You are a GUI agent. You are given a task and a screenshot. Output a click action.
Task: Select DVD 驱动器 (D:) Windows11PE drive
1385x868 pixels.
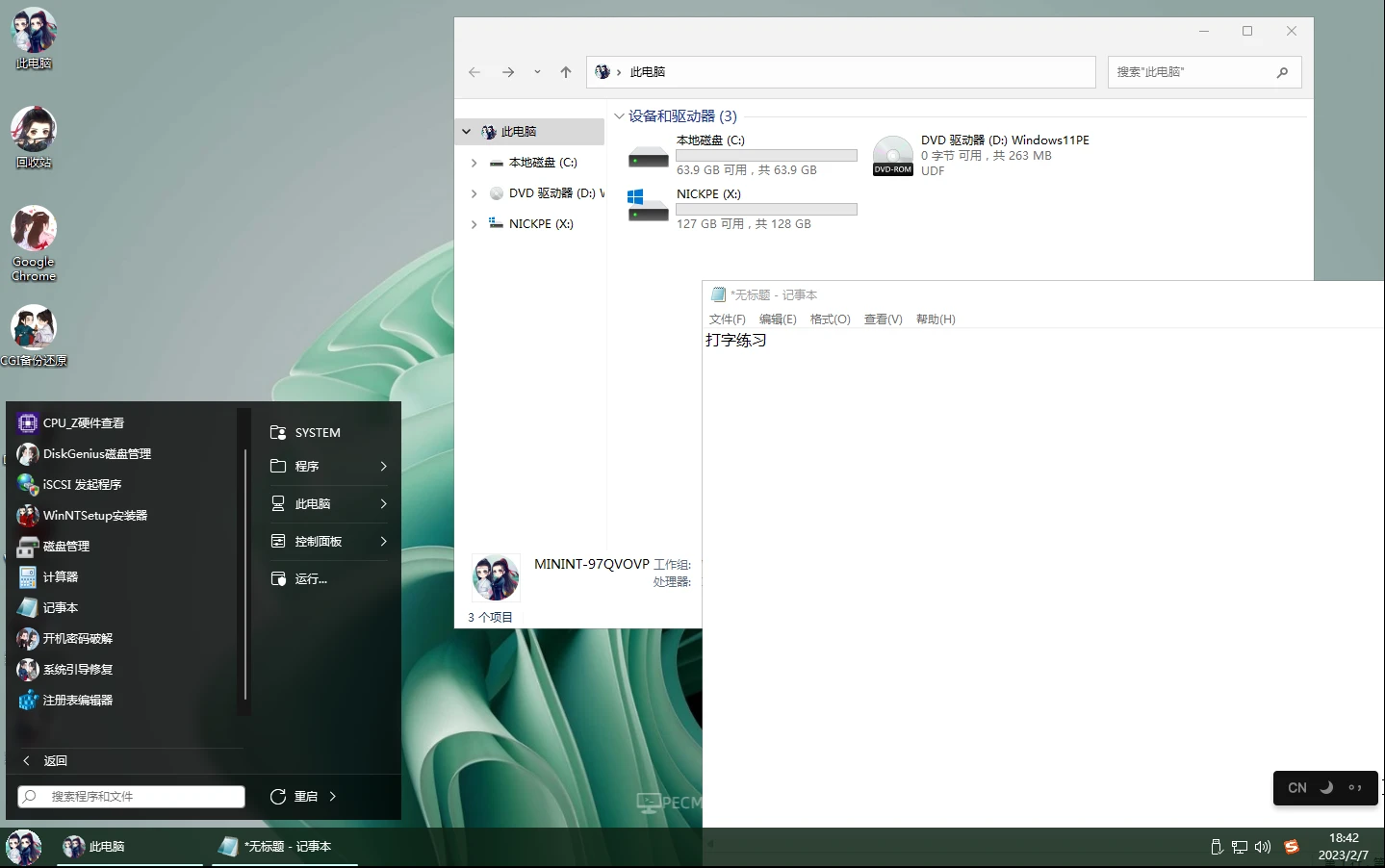[x=982, y=155]
